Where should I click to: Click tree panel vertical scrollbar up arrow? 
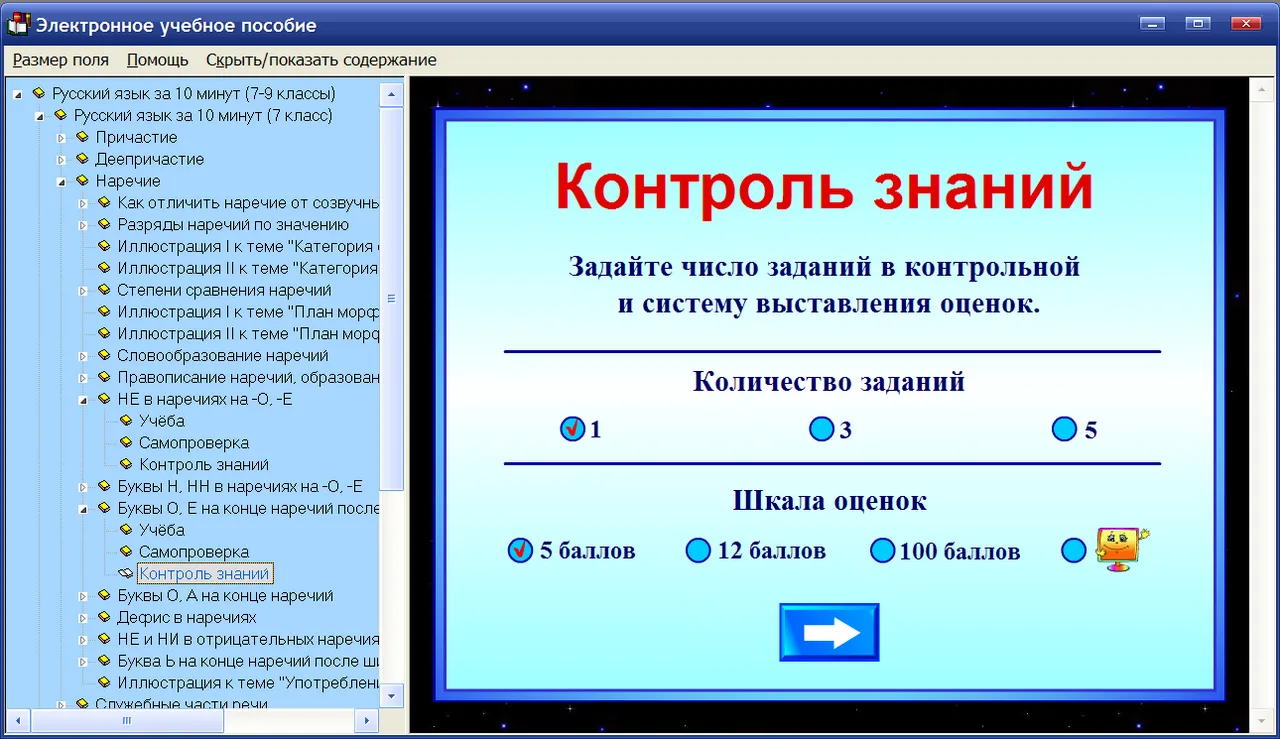(393, 96)
